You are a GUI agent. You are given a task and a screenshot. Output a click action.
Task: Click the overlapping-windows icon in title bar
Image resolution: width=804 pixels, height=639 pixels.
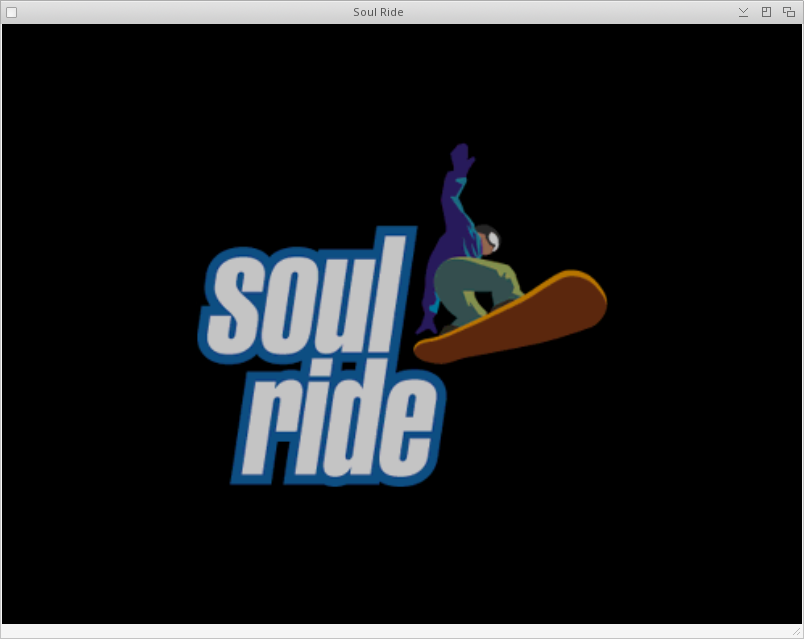click(x=789, y=12)
